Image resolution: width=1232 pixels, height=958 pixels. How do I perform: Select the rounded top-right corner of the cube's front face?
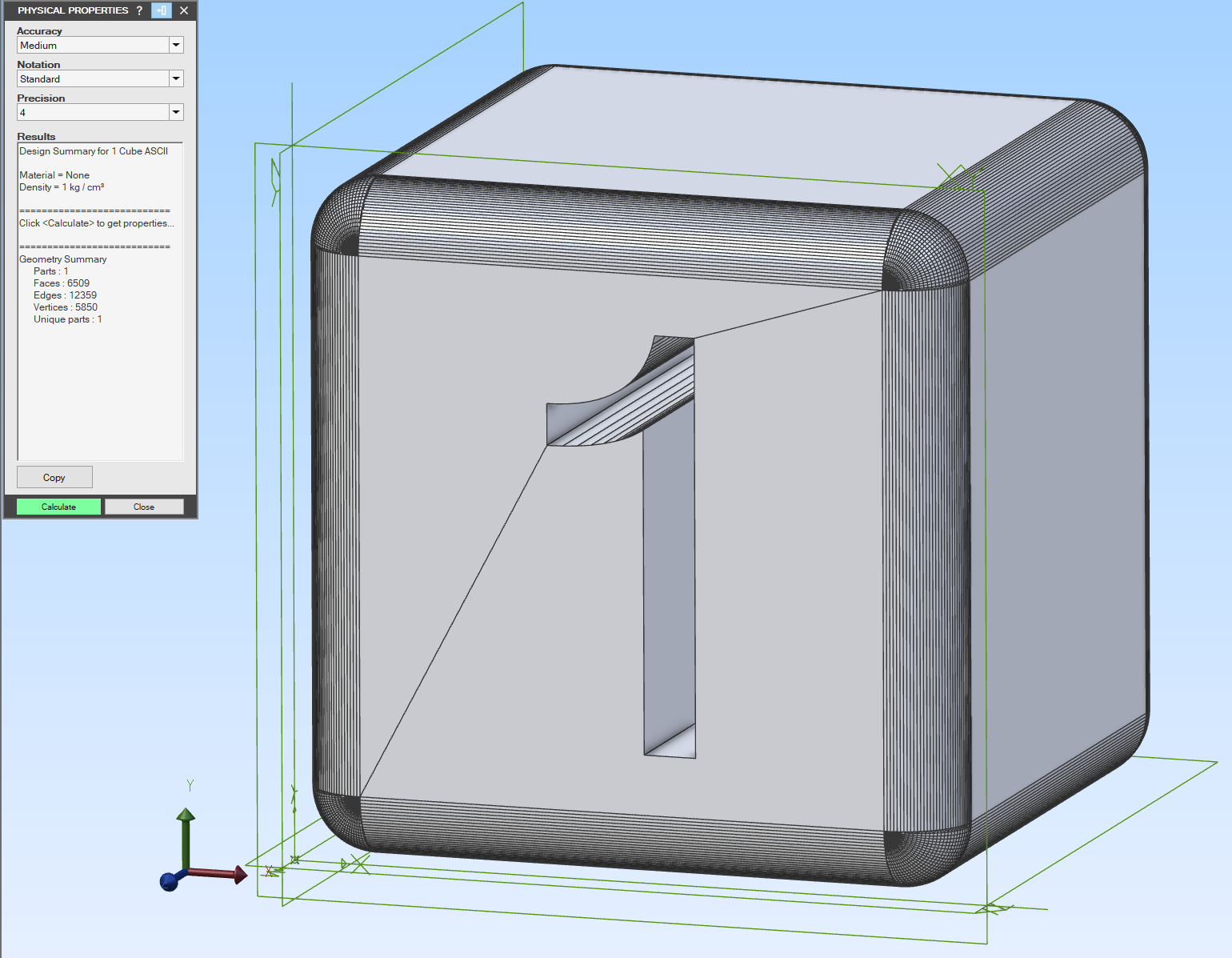pos(924,248)
